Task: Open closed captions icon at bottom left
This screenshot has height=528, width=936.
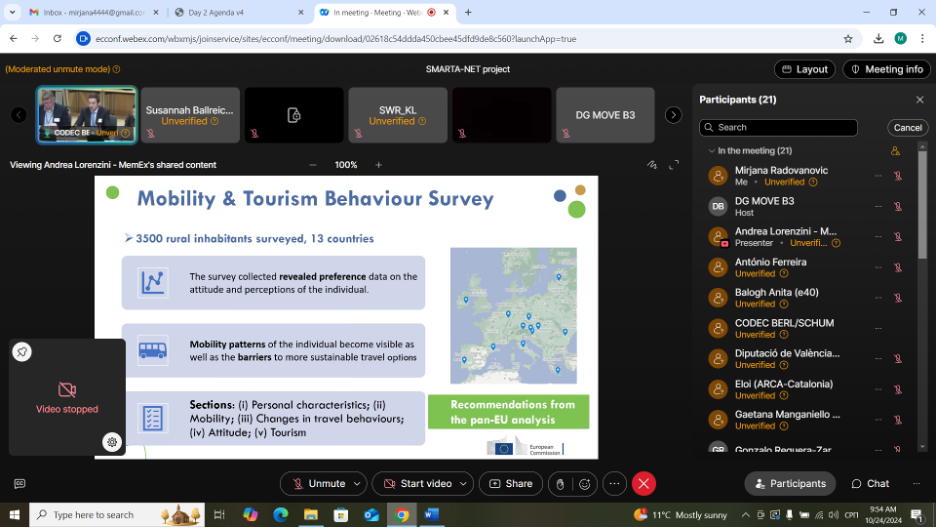Action: (19, 484)
